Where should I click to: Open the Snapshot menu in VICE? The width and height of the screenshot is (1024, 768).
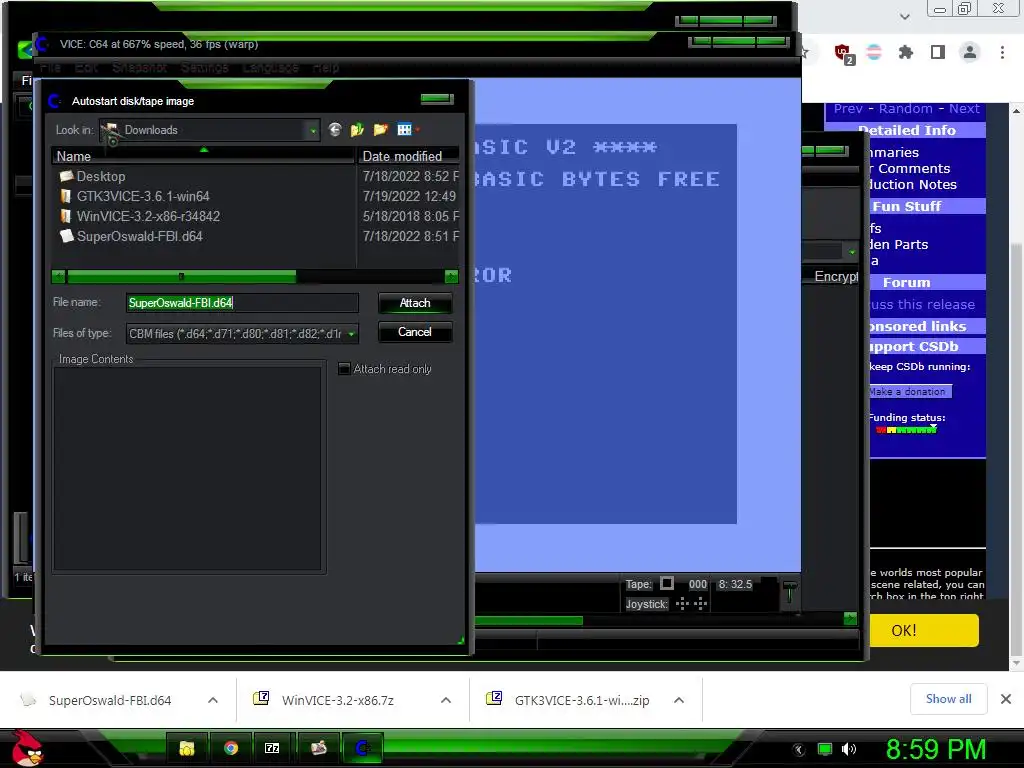pyautogui.click(x=139, y=67)
